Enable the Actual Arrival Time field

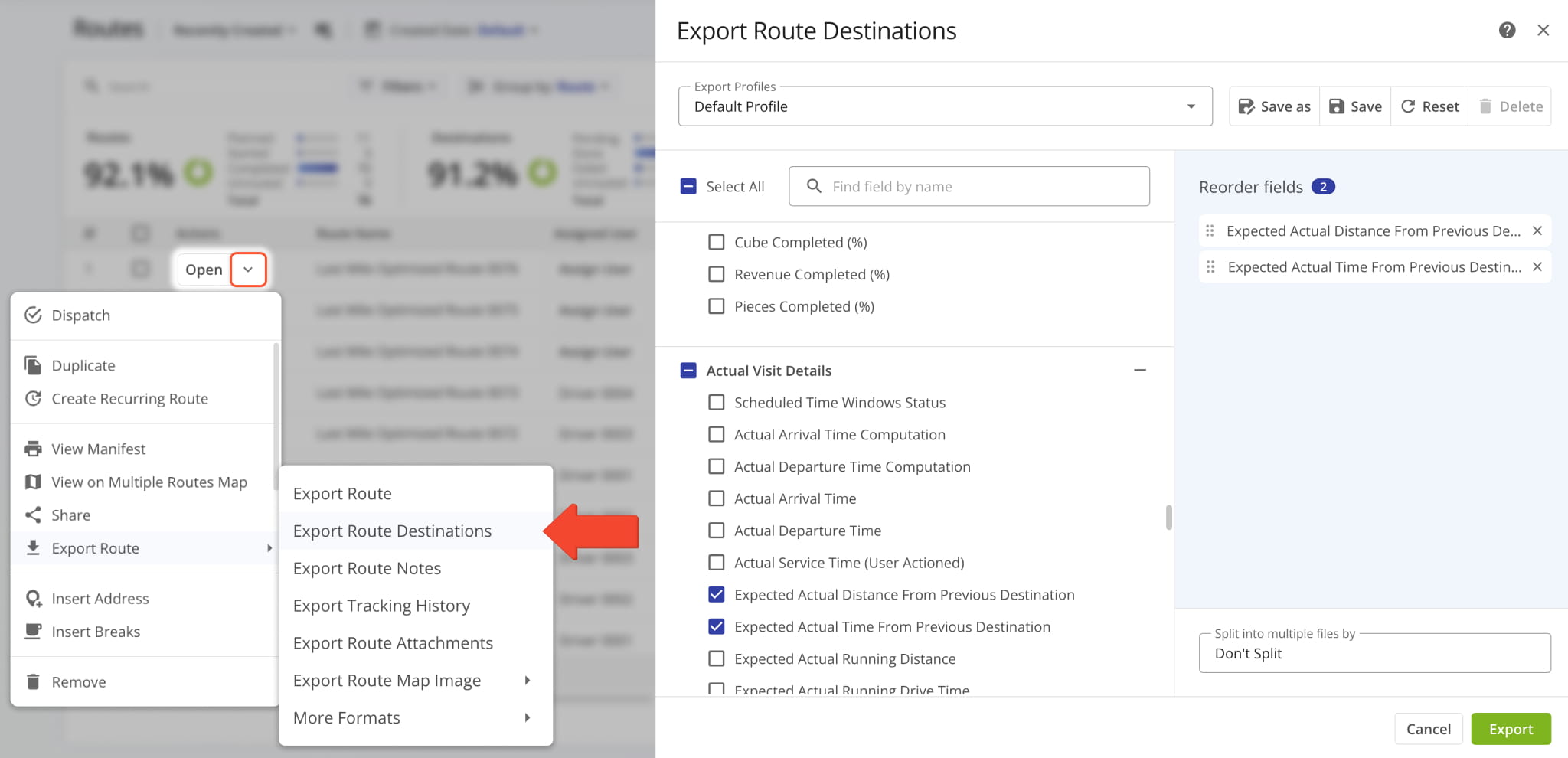[x=716, y=498]
